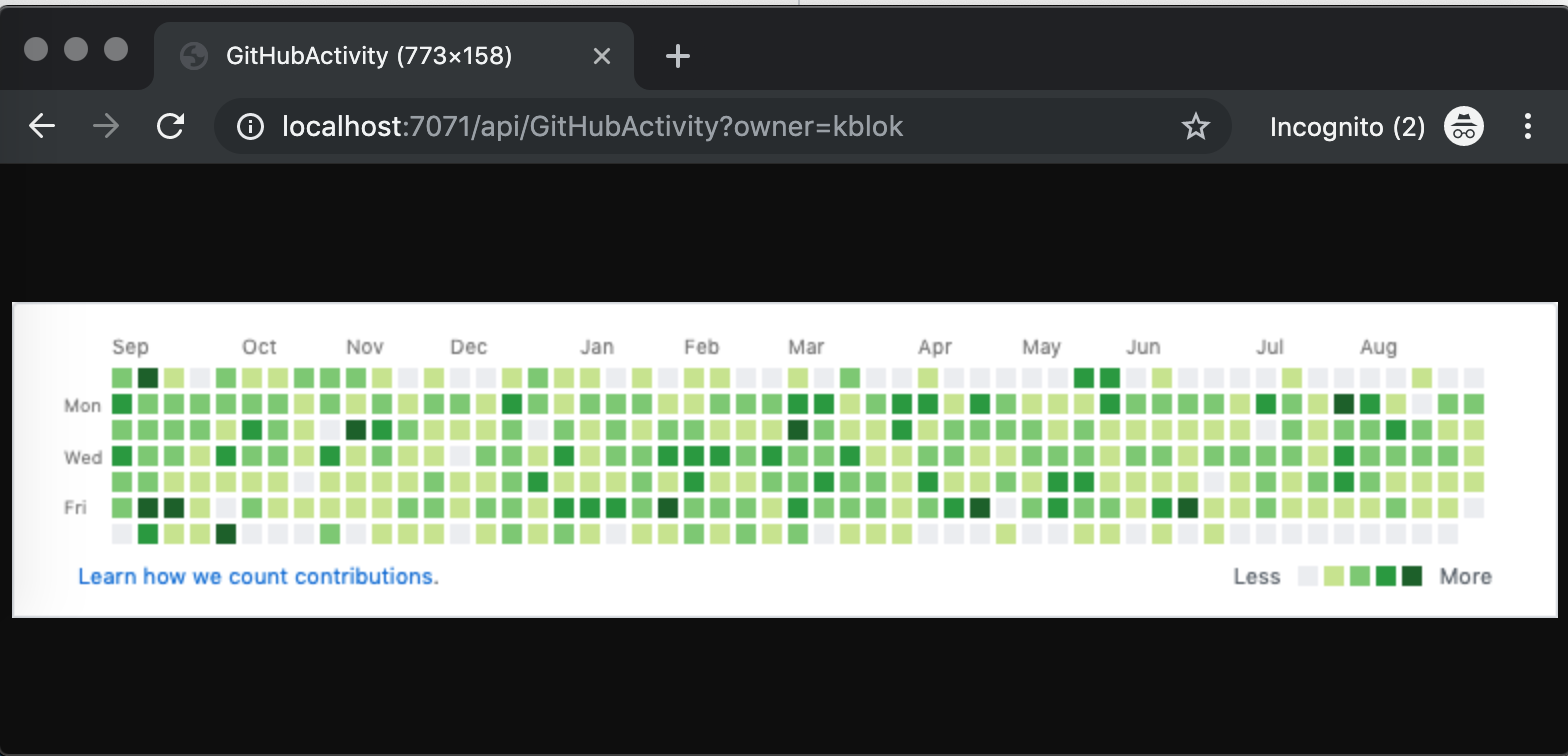Click the Fri weekday label
The width and height of the screenshot is (1568, 756).
pos(76,507)
